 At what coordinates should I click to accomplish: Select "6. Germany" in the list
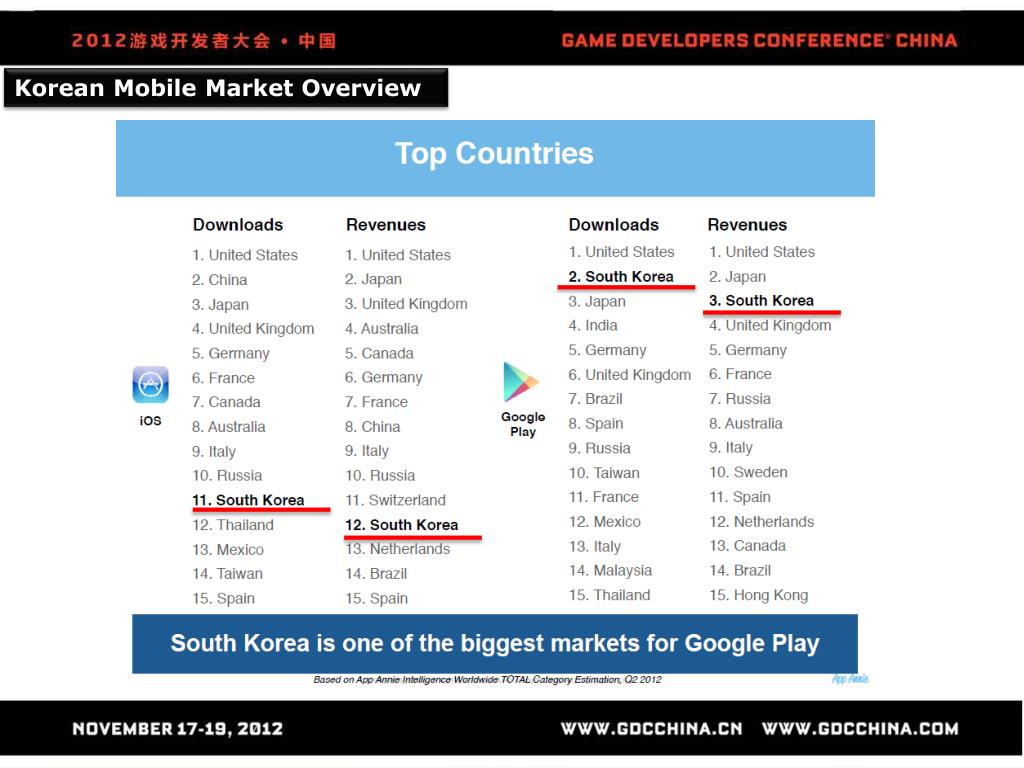coord(383,377)
